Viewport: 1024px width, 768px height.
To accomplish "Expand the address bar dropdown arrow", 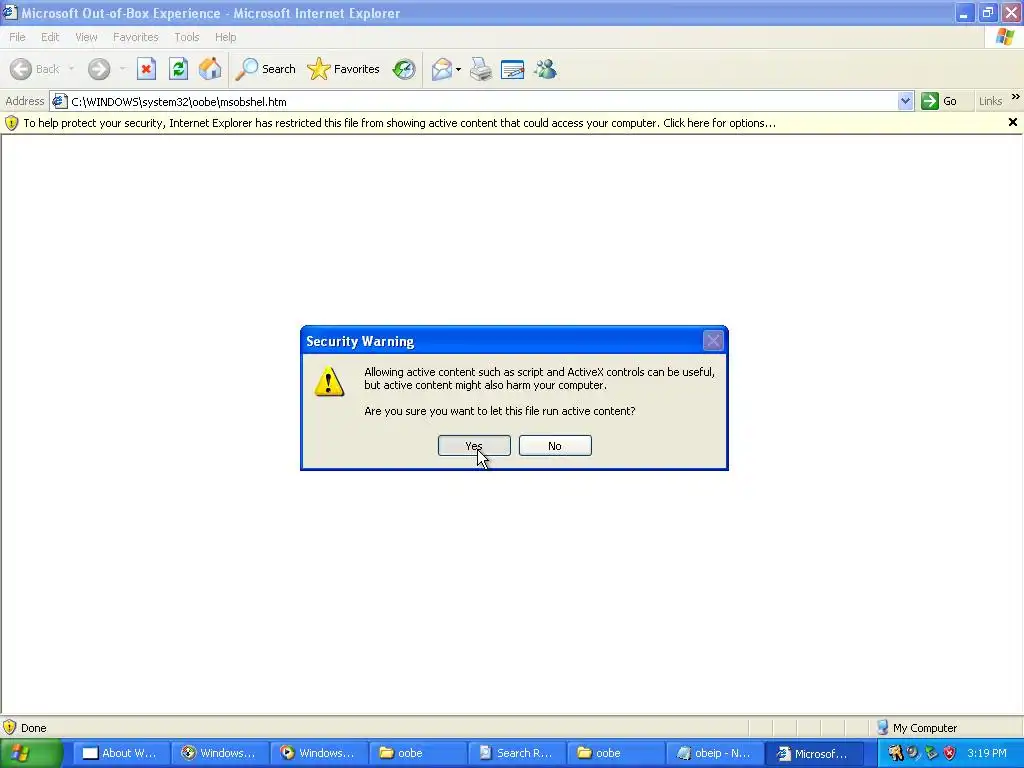I will pyautogui.click(x=905, y=101).
